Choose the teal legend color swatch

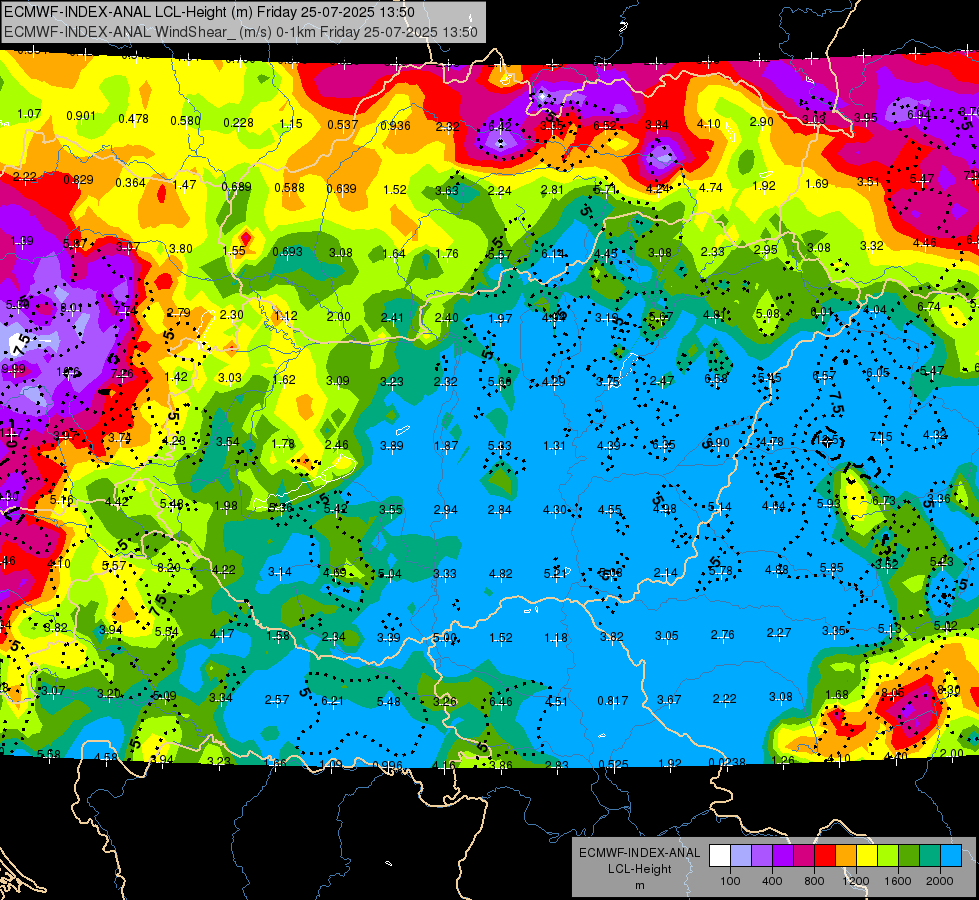tap(930, 856)
